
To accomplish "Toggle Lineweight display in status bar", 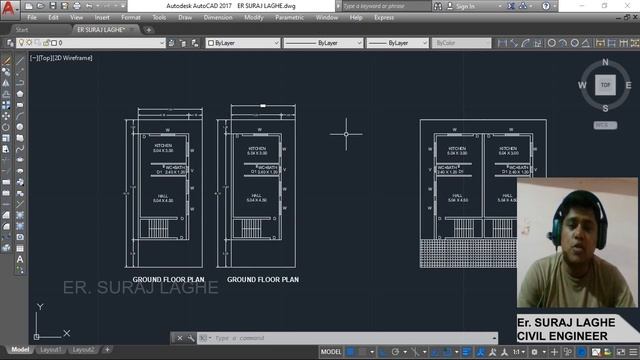I will point(467,352).
